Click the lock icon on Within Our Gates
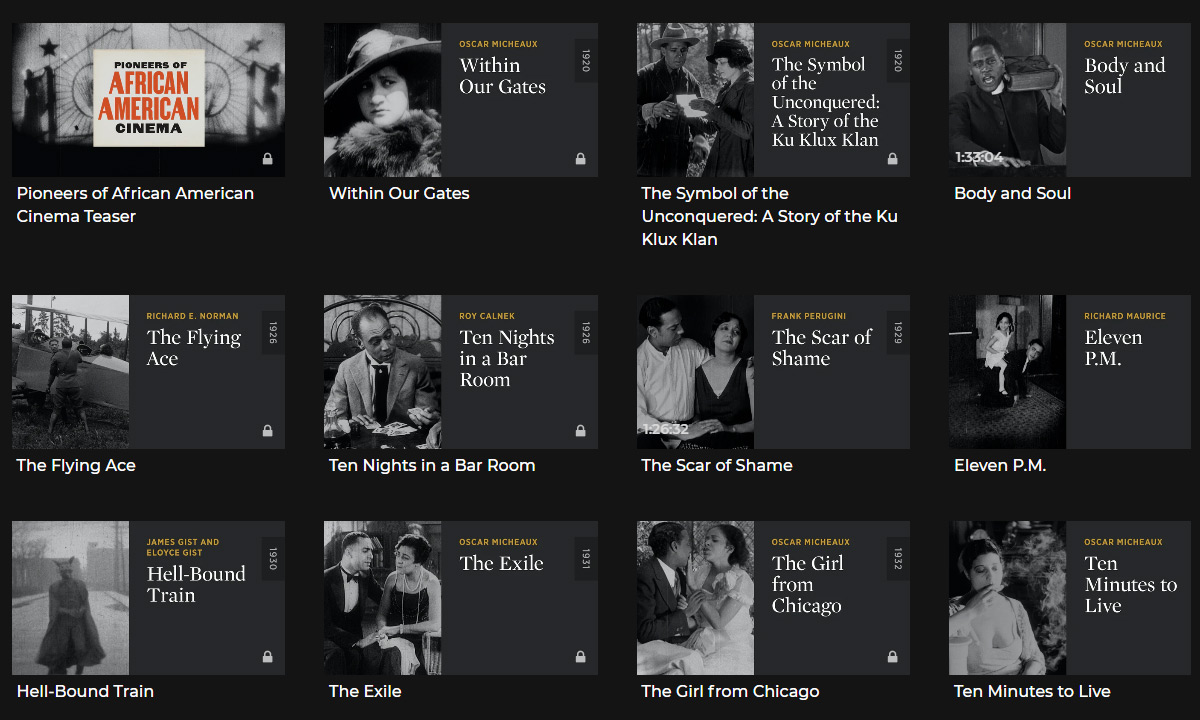Screen dimensions: 1200x720 pos(580,158)
